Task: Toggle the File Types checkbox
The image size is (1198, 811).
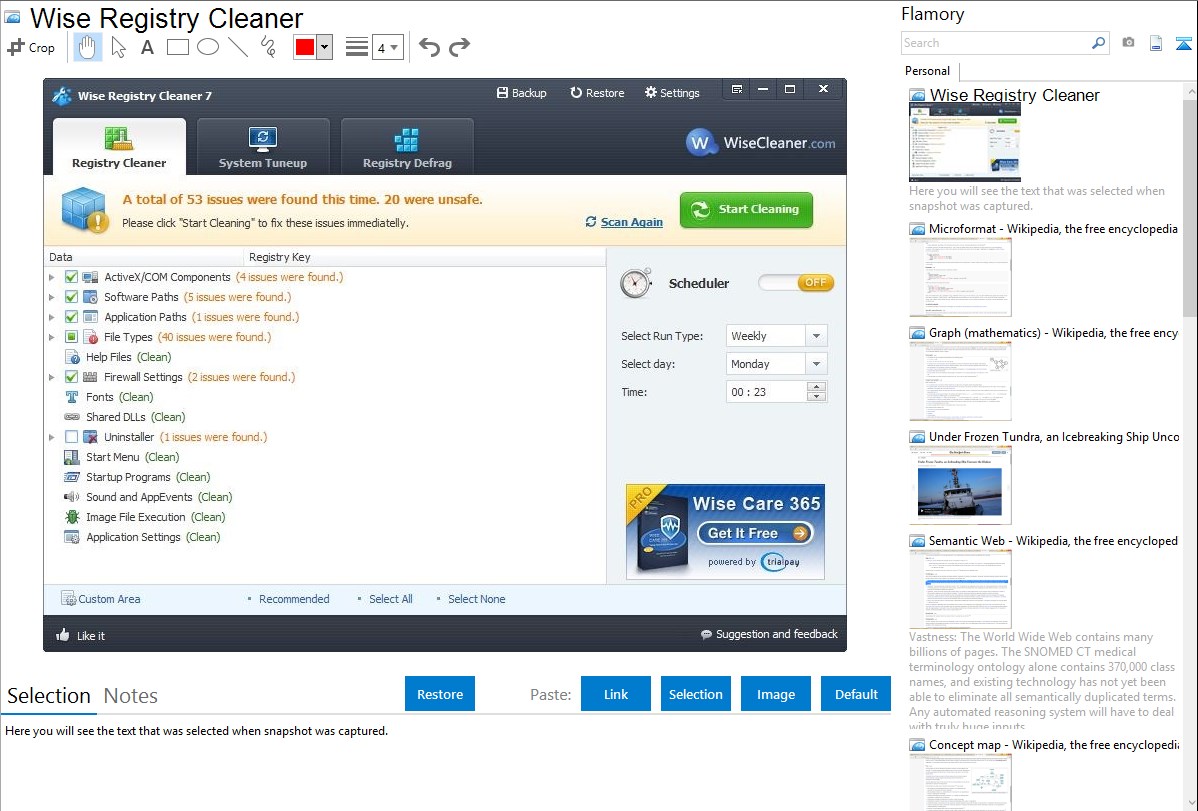Action: (x=71, y=336)
